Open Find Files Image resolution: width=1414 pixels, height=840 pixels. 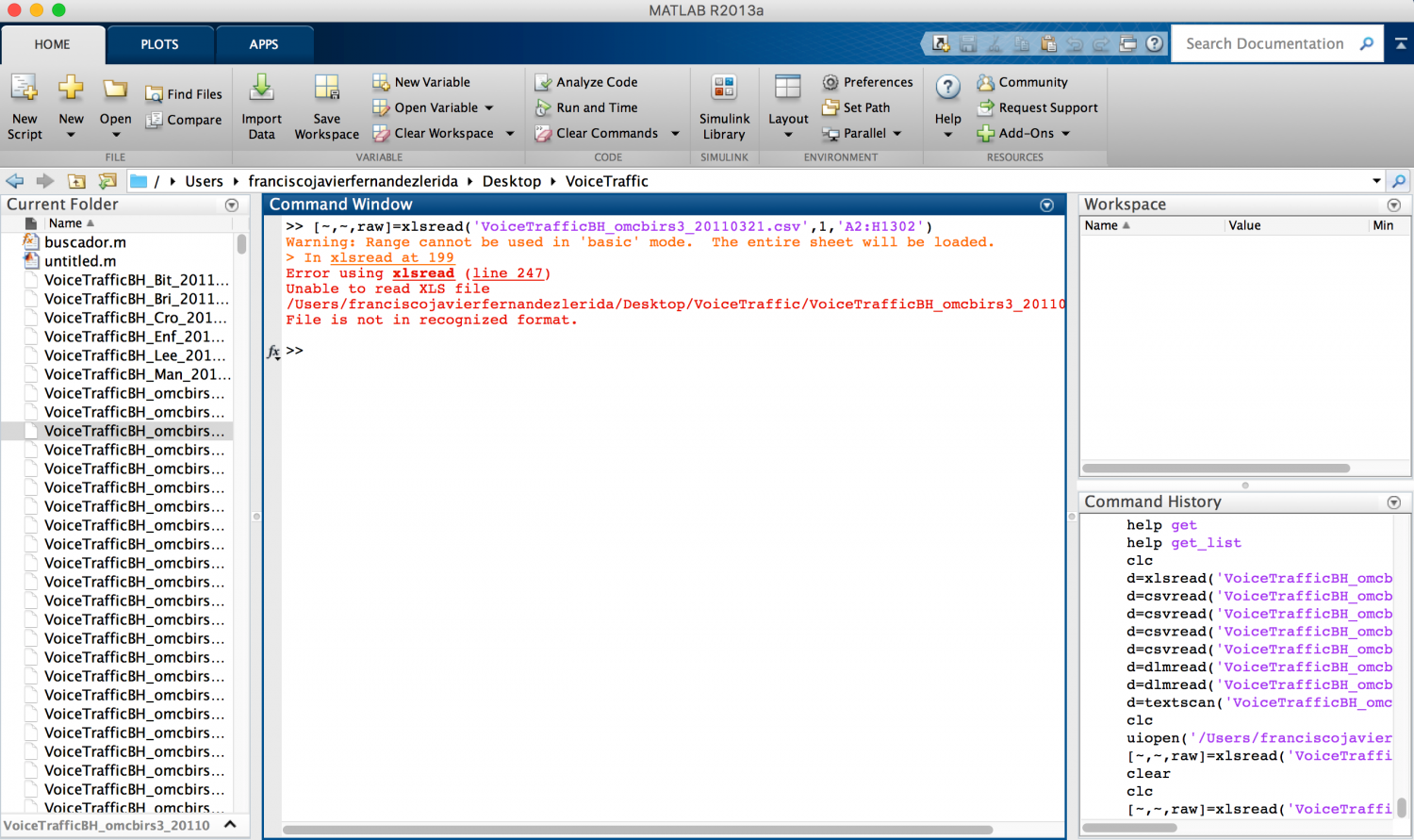184,94
